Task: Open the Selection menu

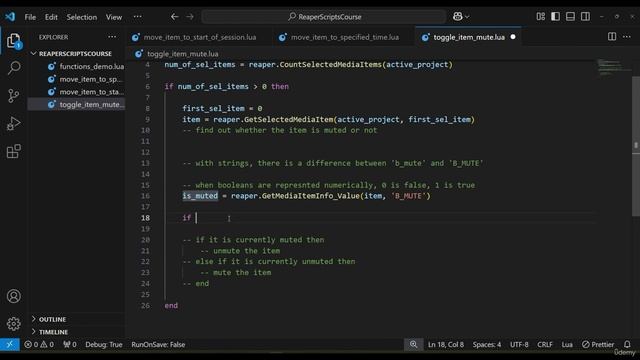Action: click(82, 17)
